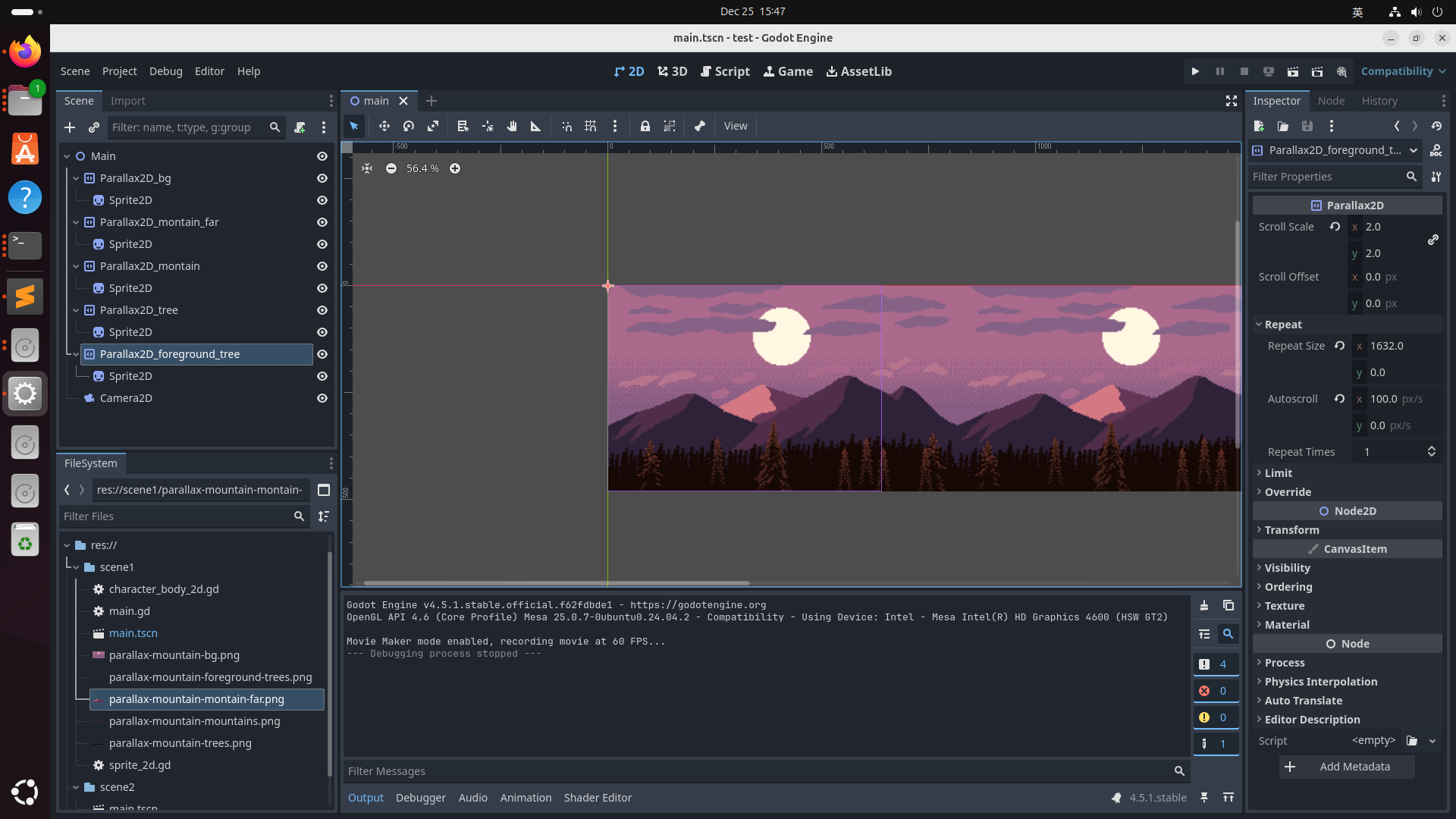The height and width of the screenshot is (819, 1456).
Task: Expand the Transform section
Action: point(1291,530)
